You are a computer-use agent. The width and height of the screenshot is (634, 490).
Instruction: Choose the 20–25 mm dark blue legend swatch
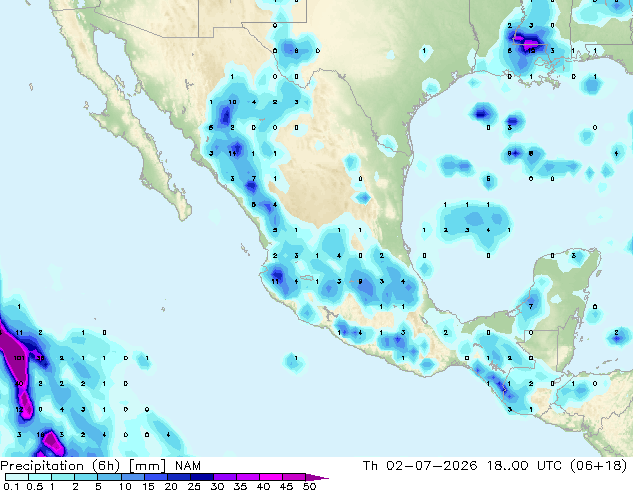[178, 477]
